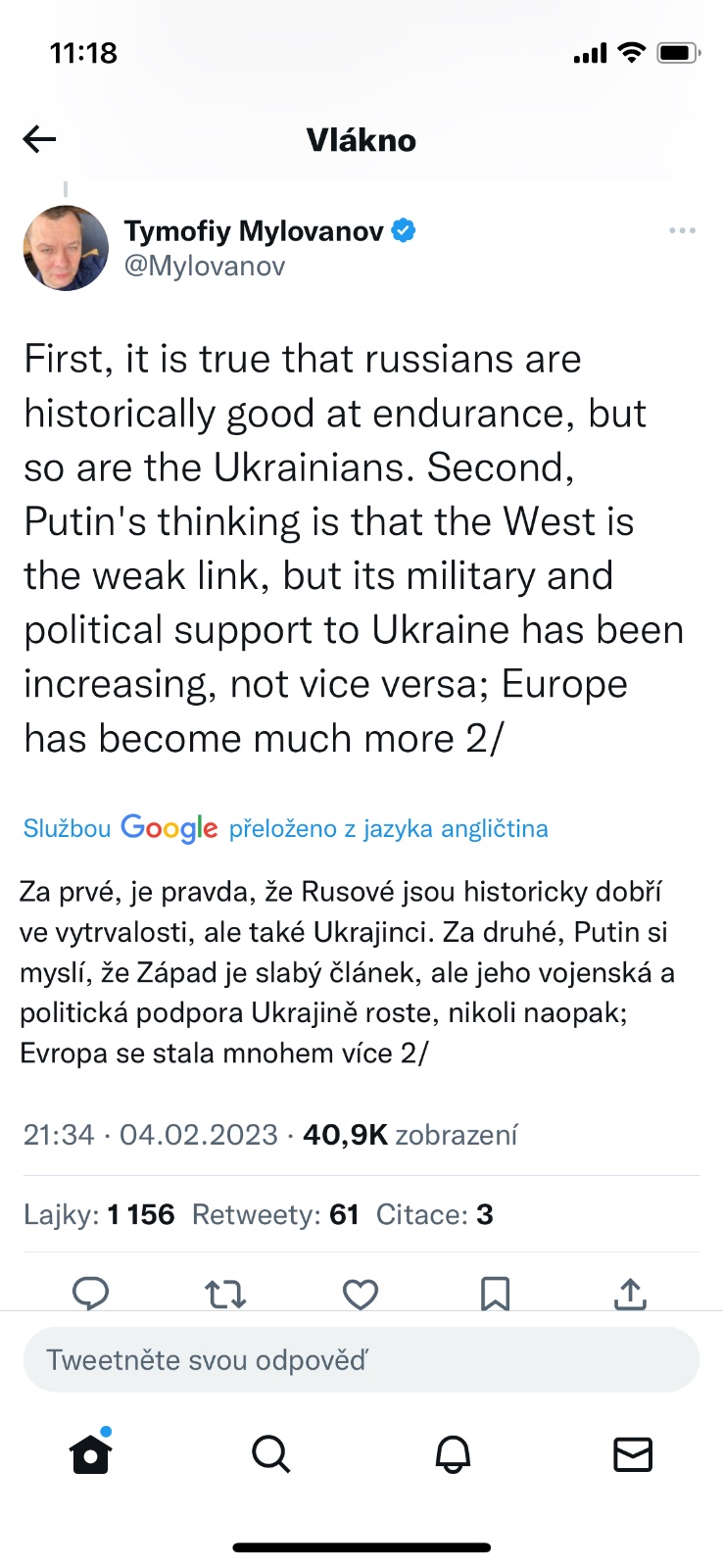View the Lajky 1 156 list

click(99, 1215)
